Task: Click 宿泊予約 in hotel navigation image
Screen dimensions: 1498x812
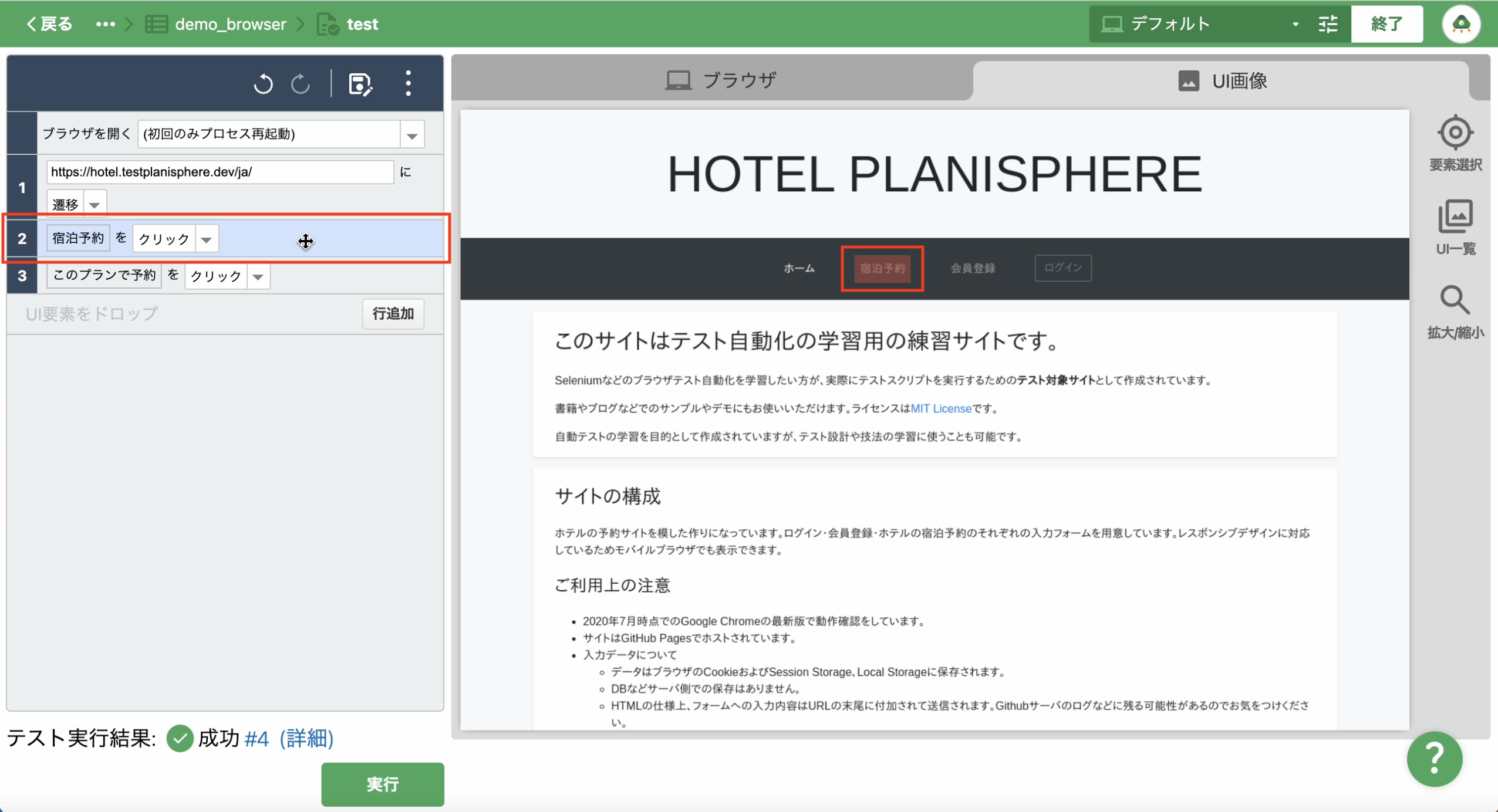Action: [x=882, y=269]
